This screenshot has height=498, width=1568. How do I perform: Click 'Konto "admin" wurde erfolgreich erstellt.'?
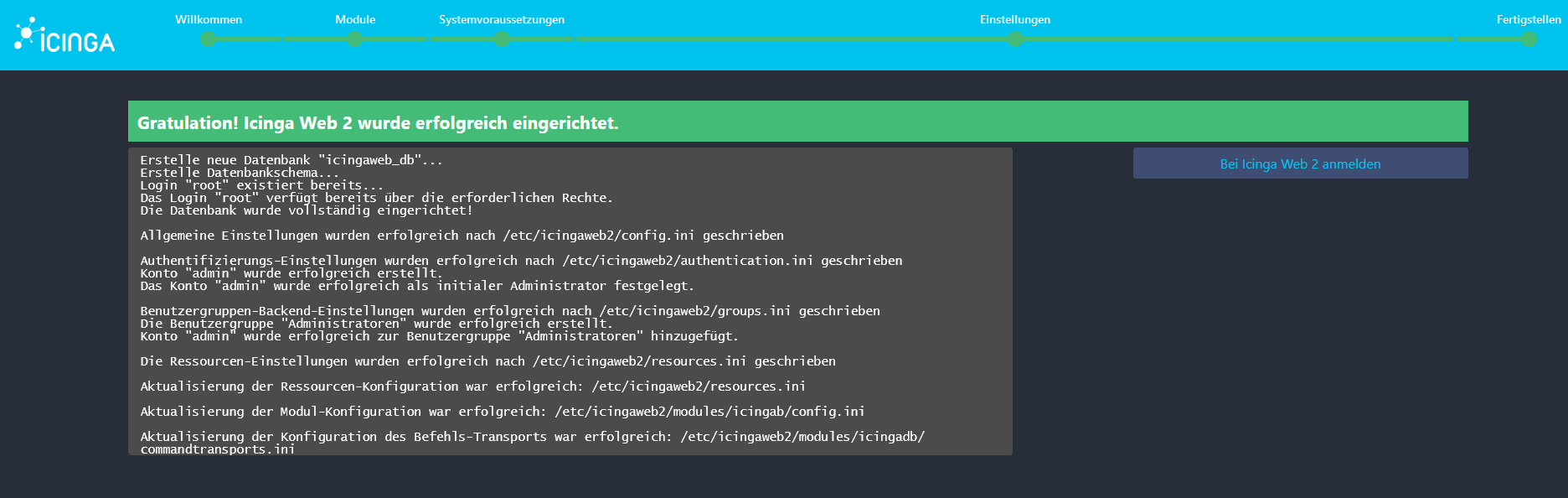pos(291,273)
